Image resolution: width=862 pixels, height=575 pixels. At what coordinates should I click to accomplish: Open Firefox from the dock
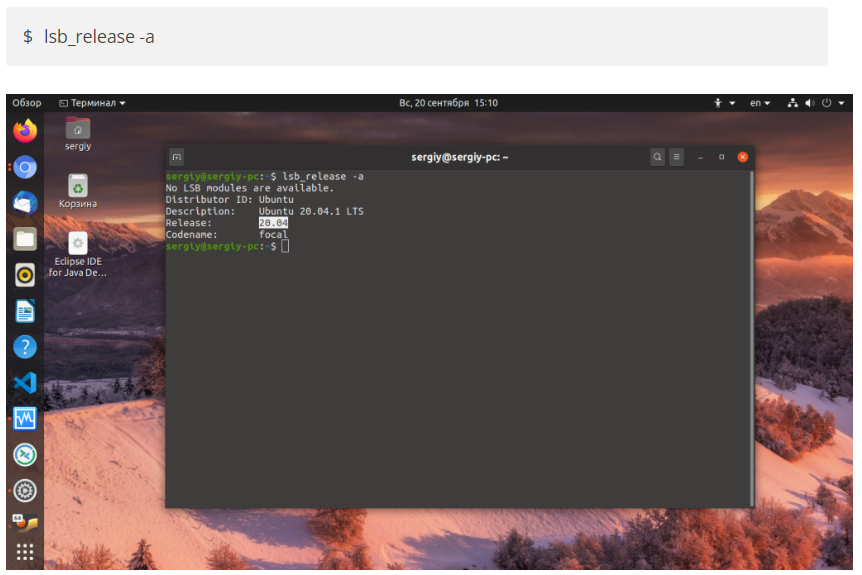coord(25,131)
